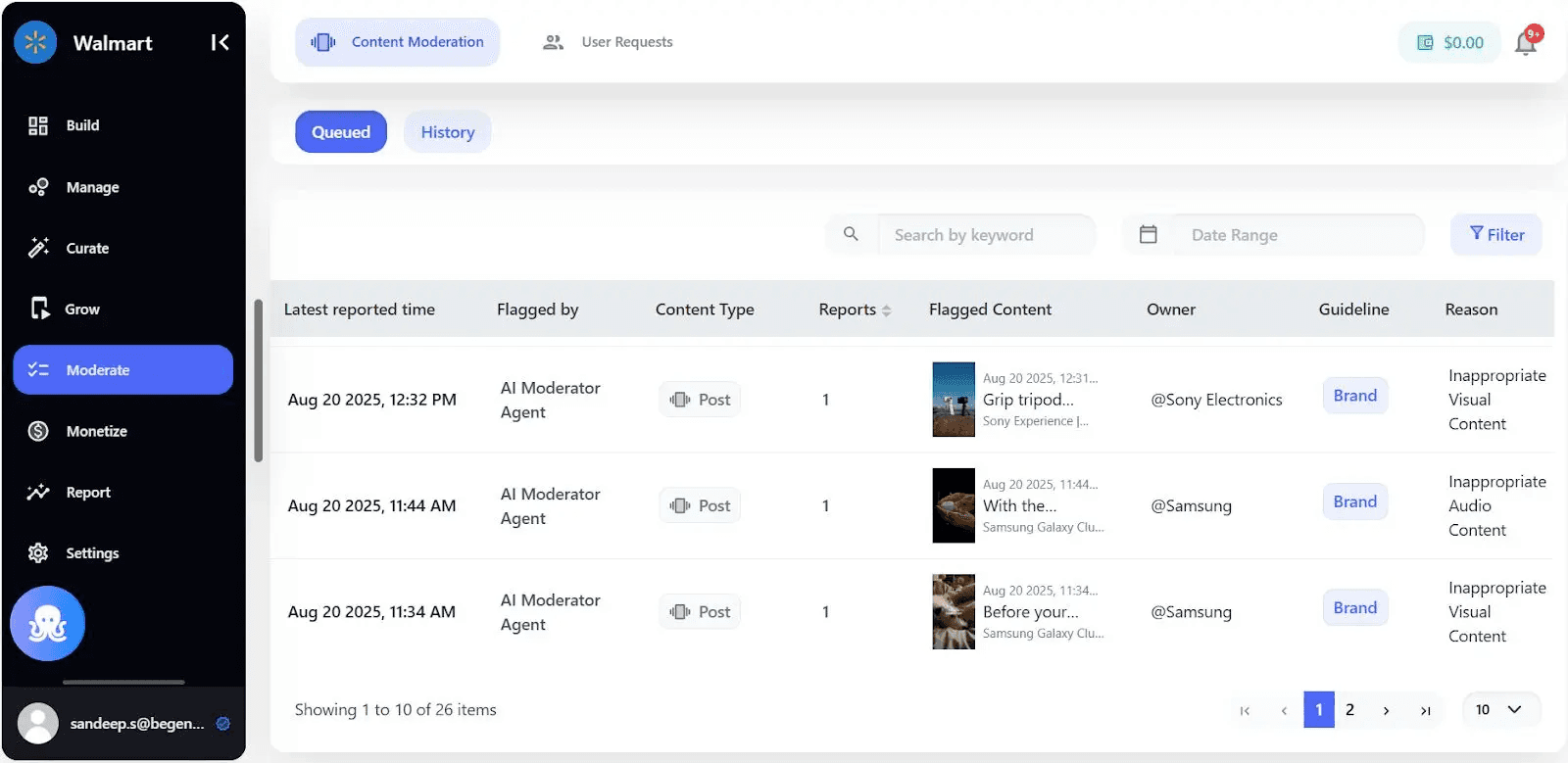Click the @Samsung owner in the 11:44 AM row
1568x763 pixels.
point(1191,505)
